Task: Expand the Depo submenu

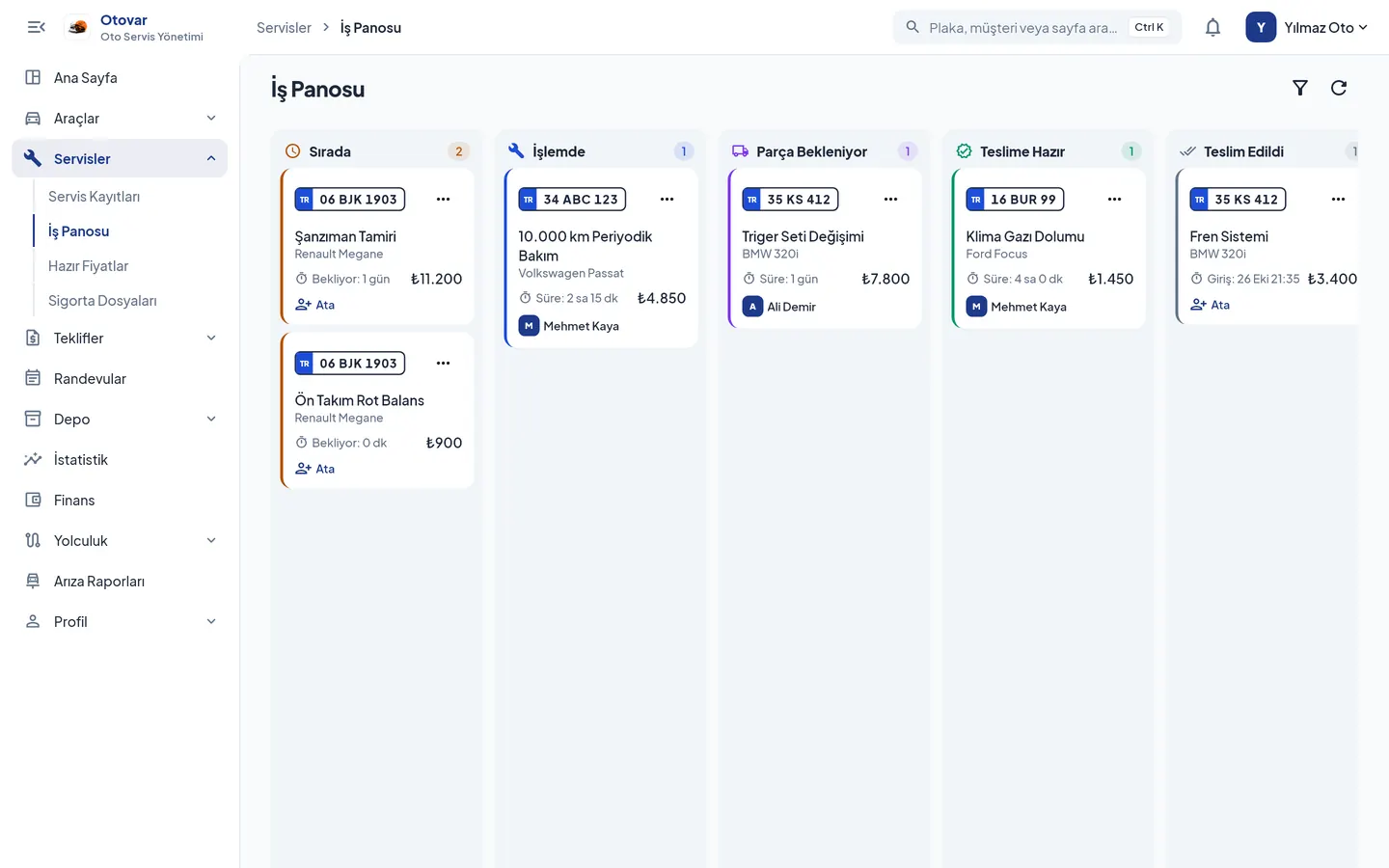Action: click(211, 419)
